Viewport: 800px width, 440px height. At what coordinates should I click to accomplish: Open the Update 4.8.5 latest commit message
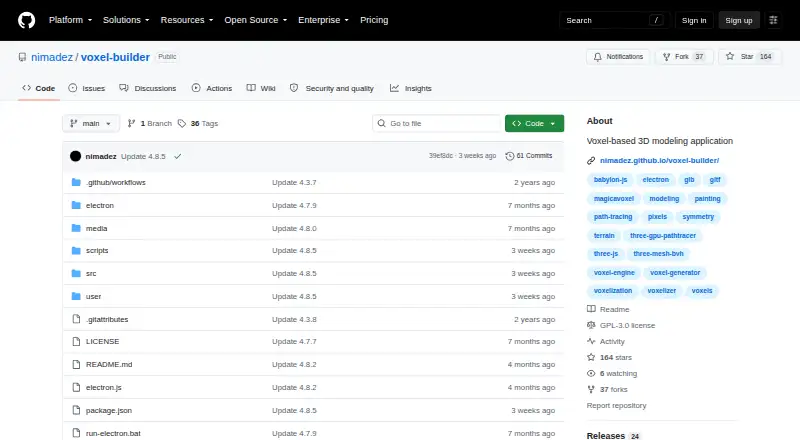tap(143, 156)
